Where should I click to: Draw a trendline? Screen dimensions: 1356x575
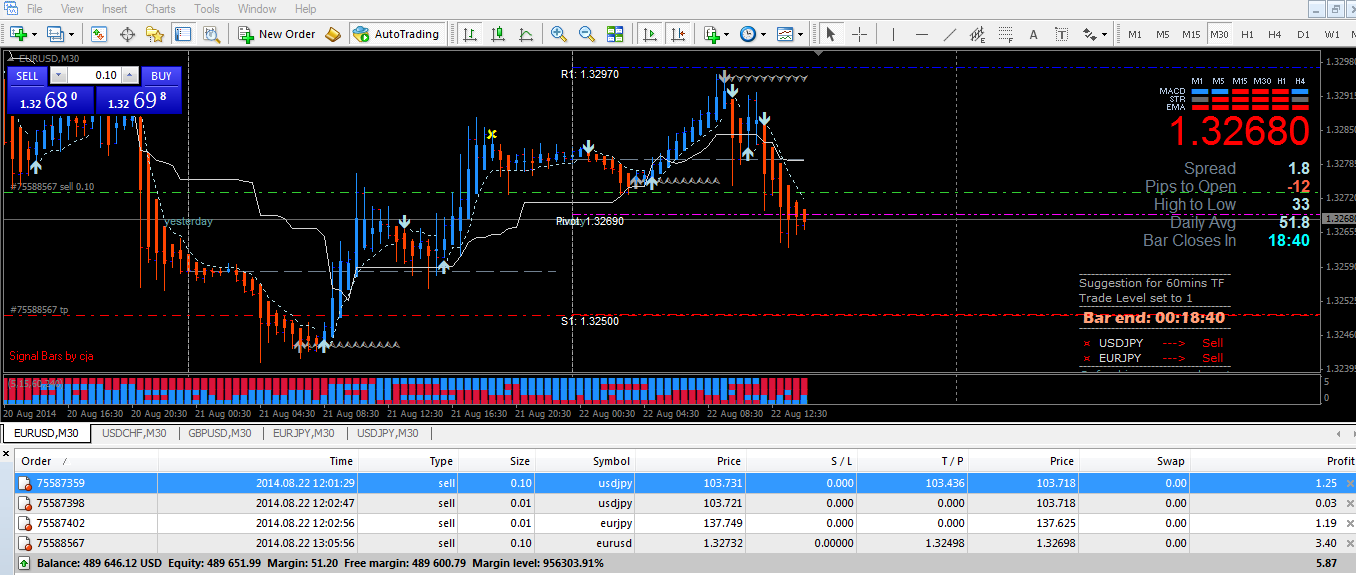click(950, 34)
